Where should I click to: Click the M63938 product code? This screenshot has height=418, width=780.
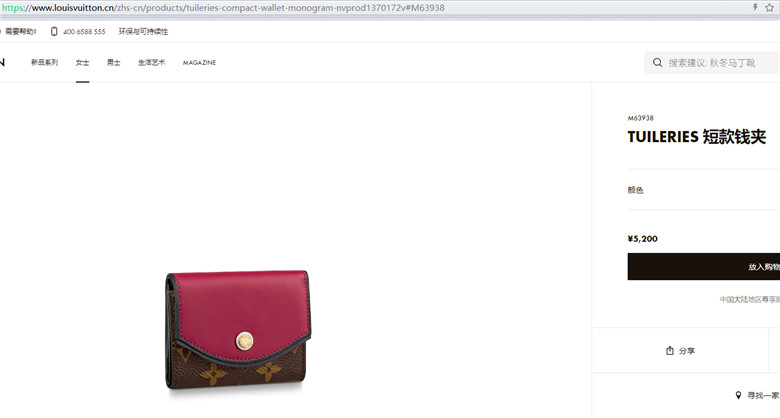pos(640,118)
